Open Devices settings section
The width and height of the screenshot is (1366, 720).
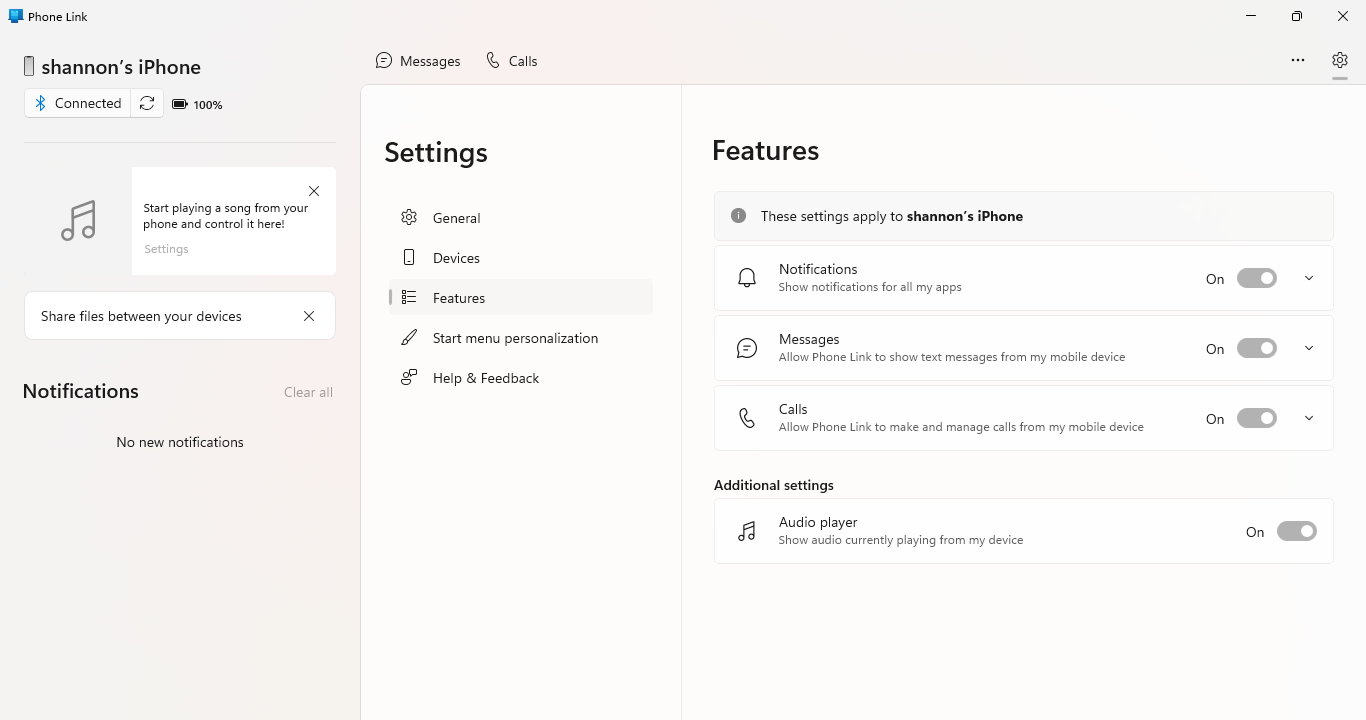pos(521,258)
